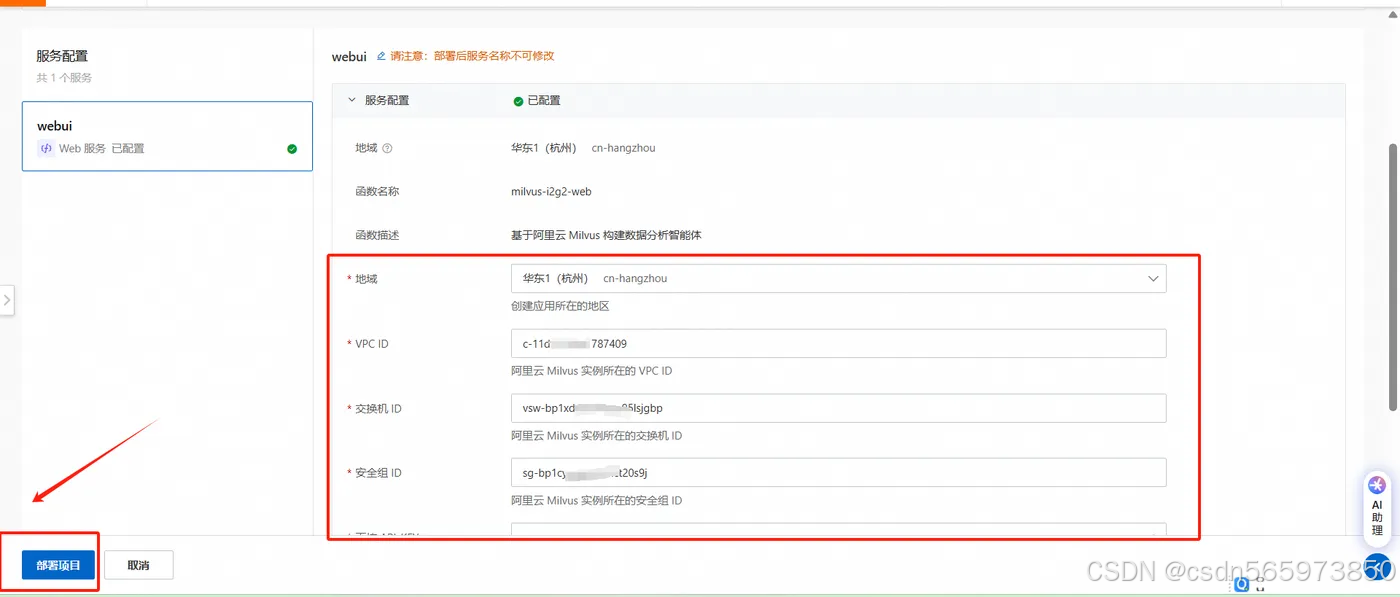This screenshot has width=1400, height=597.
Task: Click the Web 服务 icon in webui card
Action: [x=45, y=148]
